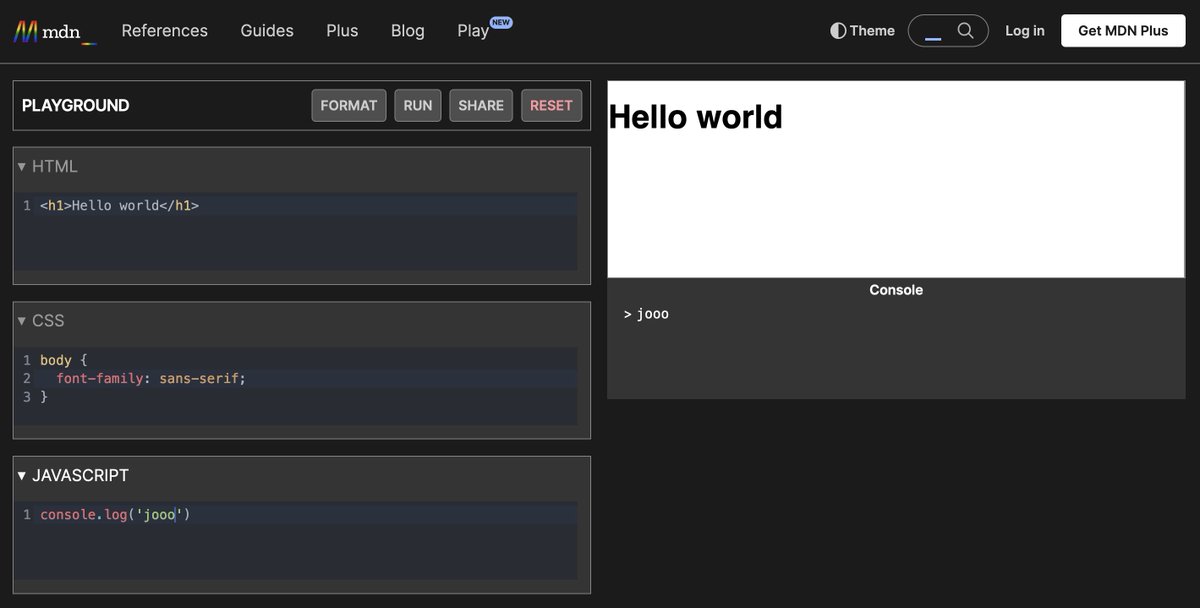This screenshot has width=1200, height=608.
Task: Open the Plus menu
Action: tap(342, 31)
